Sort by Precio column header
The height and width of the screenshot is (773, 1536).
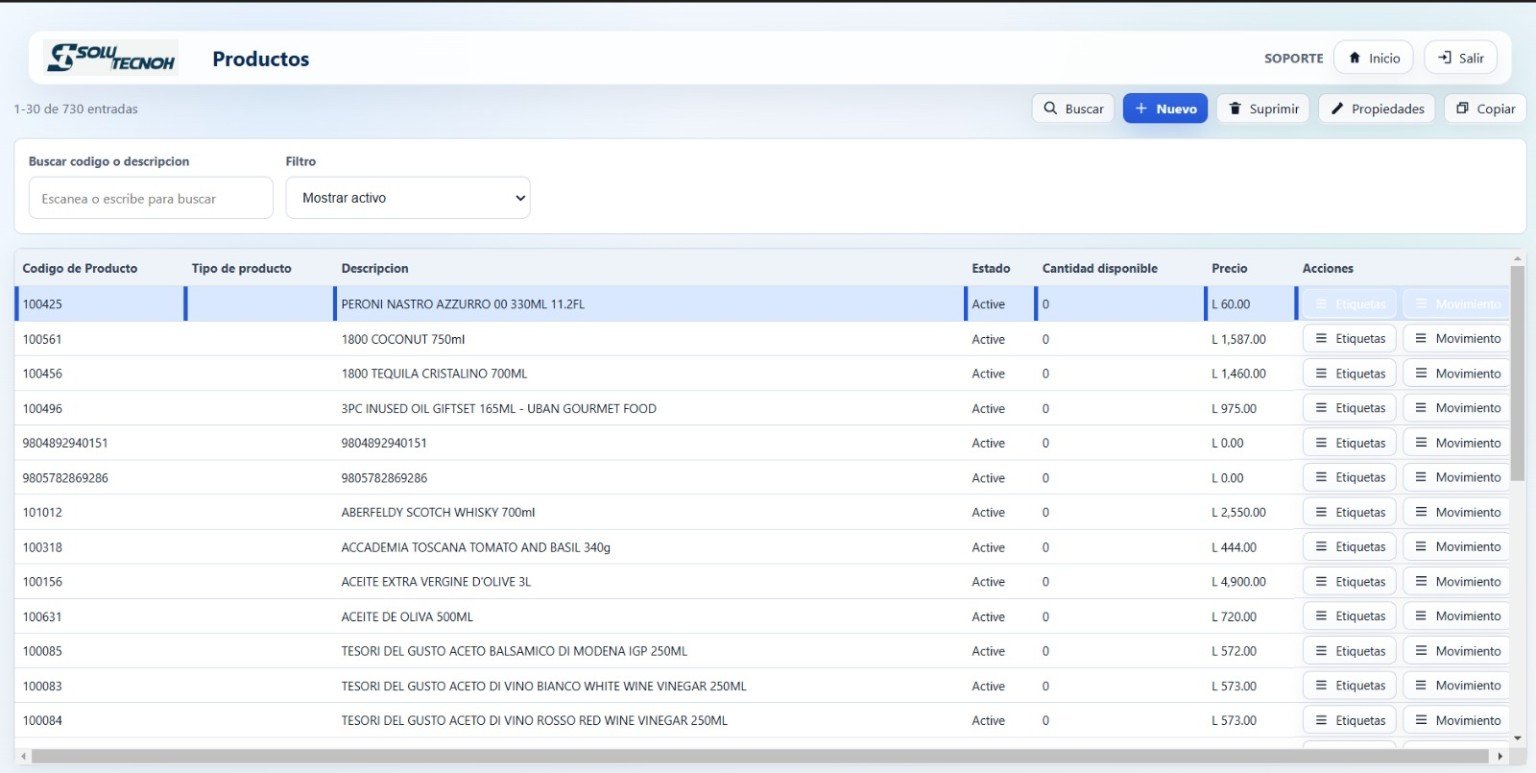(x=1230, y=268)
